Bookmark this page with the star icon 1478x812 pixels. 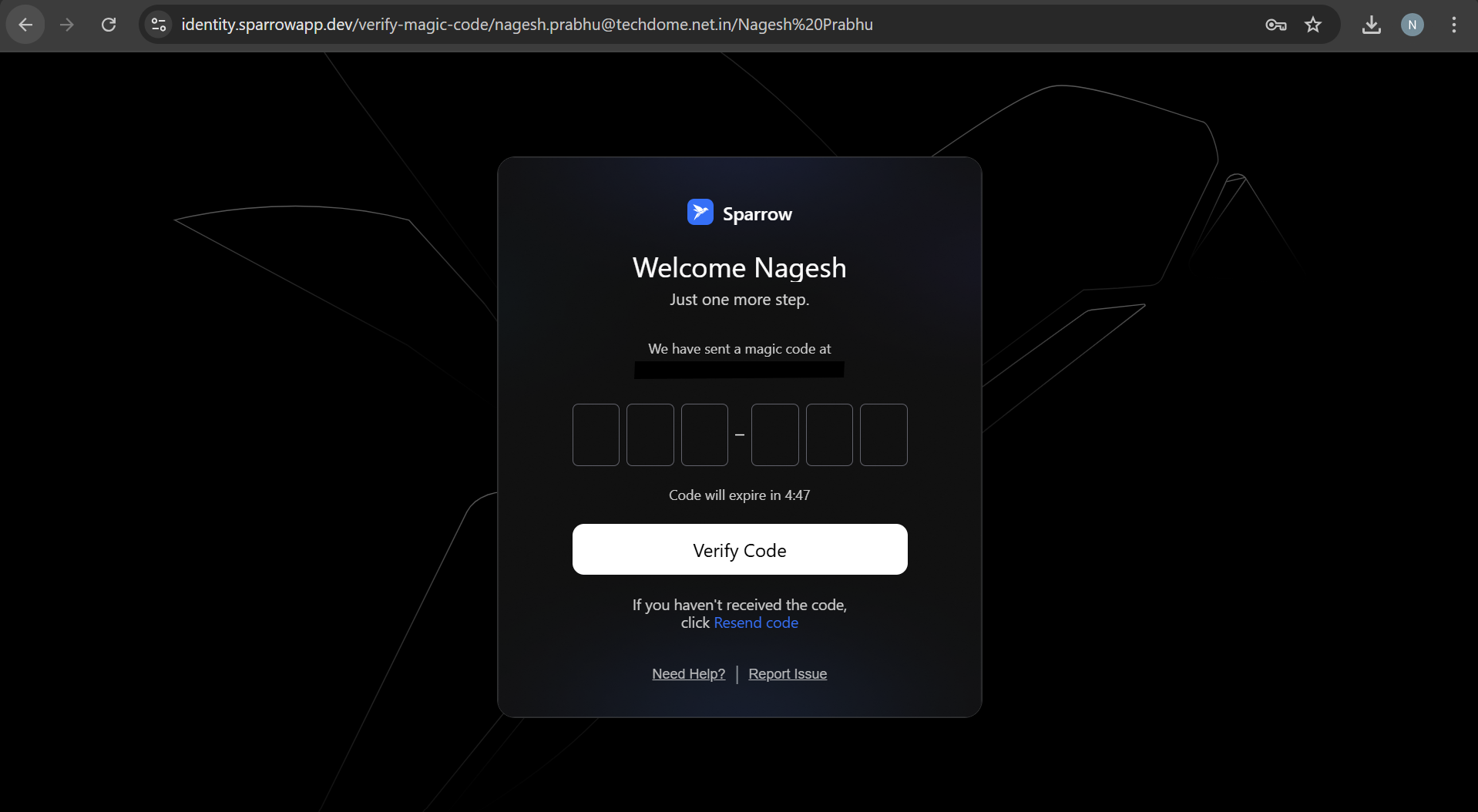[x=1313, y=25]
